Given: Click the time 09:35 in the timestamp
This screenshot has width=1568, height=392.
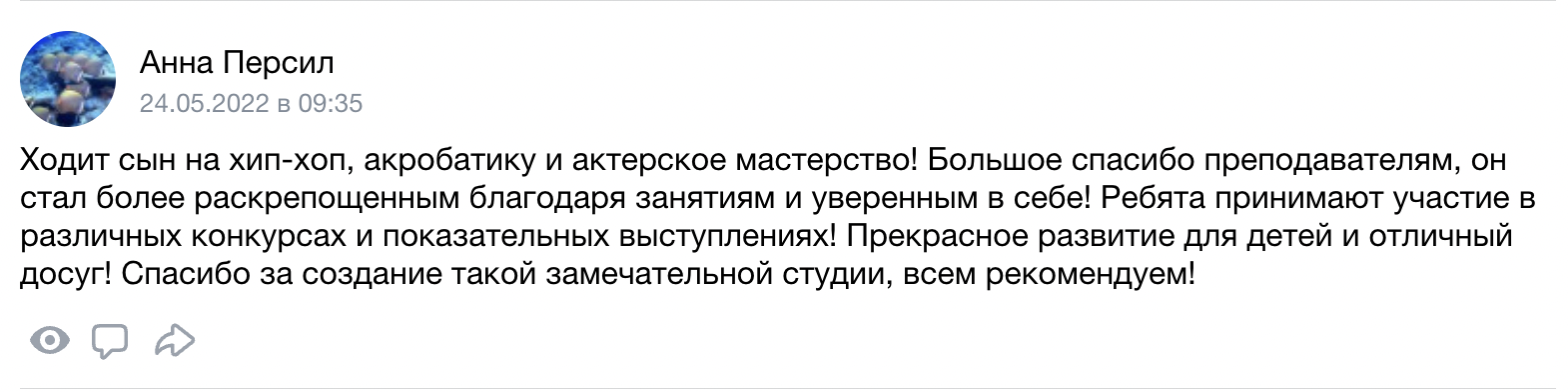Looking at the screenshot, I should (331, 103).
